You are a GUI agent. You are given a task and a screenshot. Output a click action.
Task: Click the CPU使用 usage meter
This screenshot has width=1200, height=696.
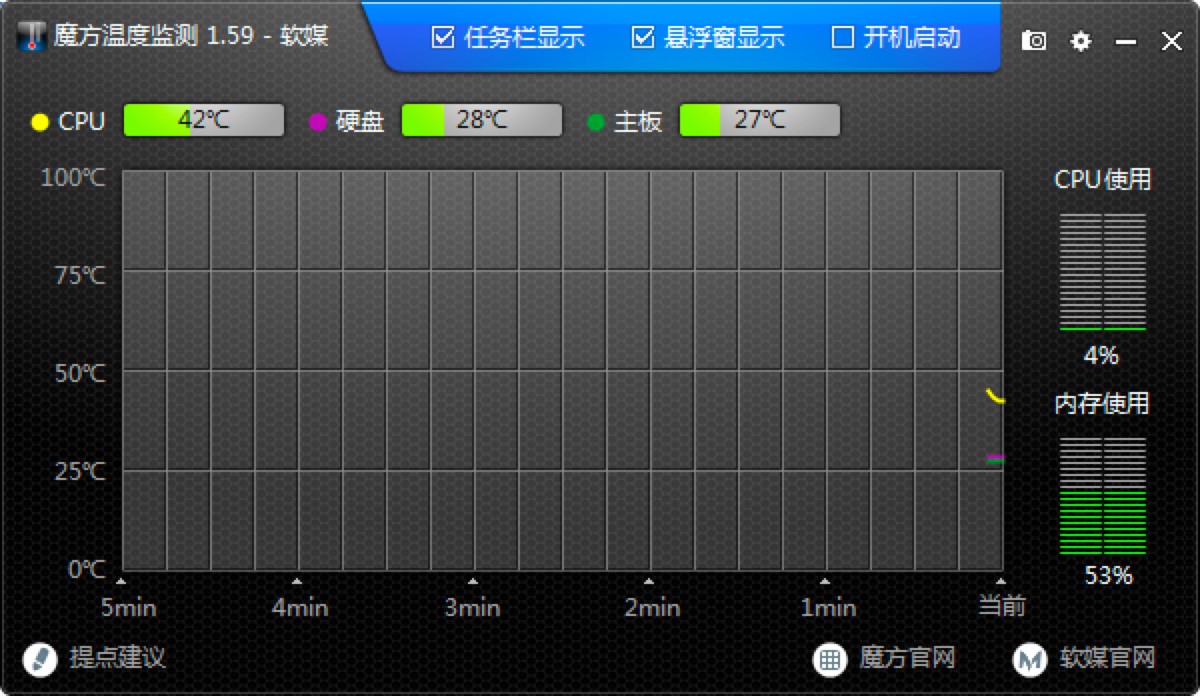coord(1103,271)
